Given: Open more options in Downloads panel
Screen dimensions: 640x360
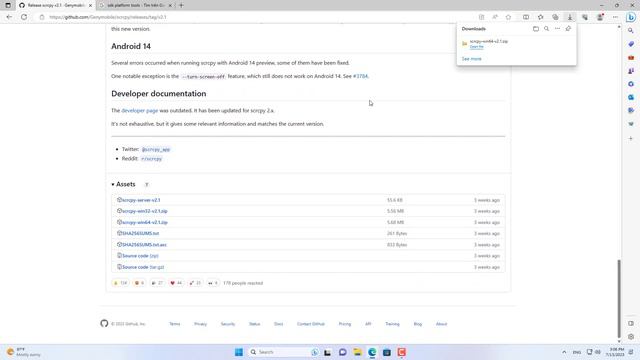Looking at the screenshot, I should click(557, 29).
